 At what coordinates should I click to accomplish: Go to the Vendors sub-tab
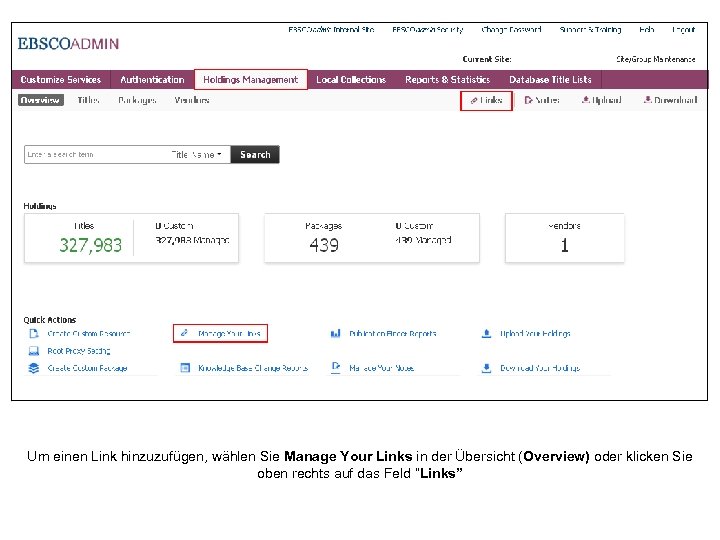point(191,100)
